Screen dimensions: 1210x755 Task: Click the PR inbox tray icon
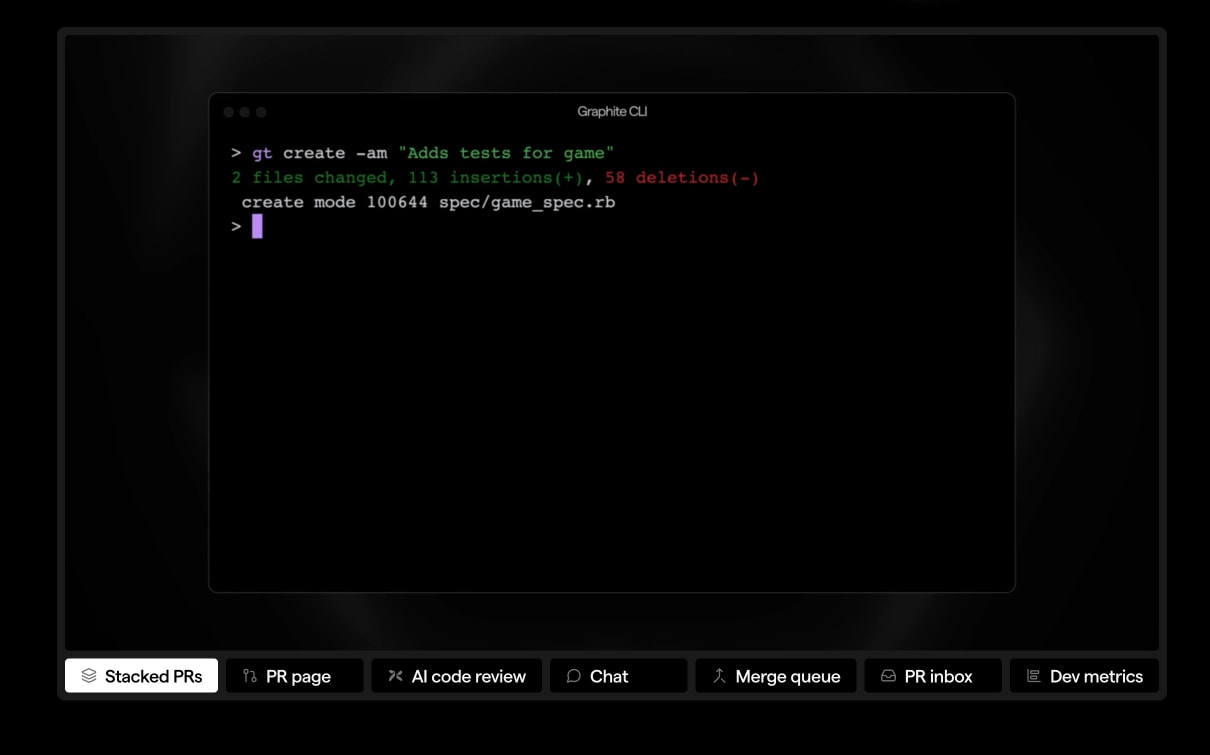(888, 676)
